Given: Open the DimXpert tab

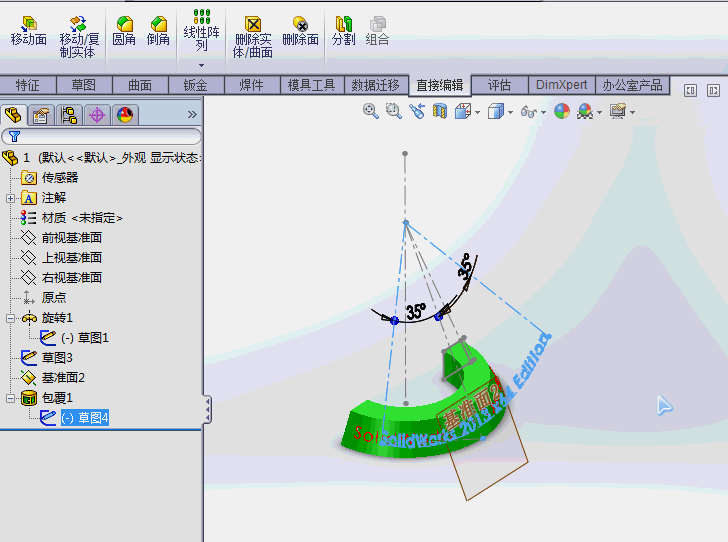Looking at the screenshot, I should coord(562,85).
